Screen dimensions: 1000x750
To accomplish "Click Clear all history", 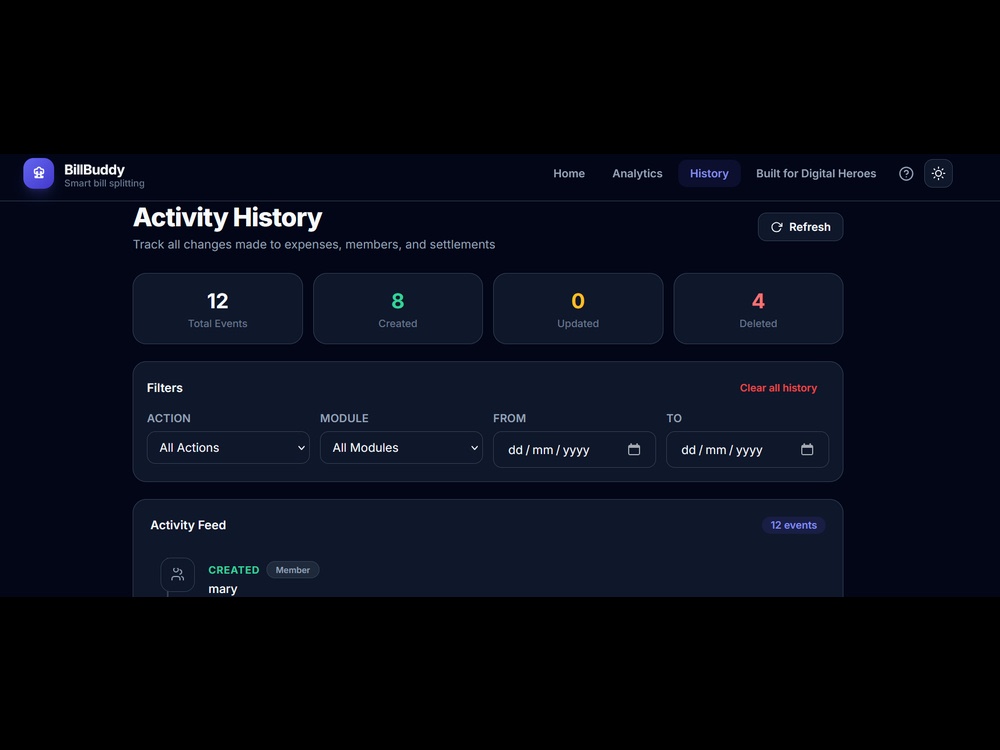I will (778, 388).
